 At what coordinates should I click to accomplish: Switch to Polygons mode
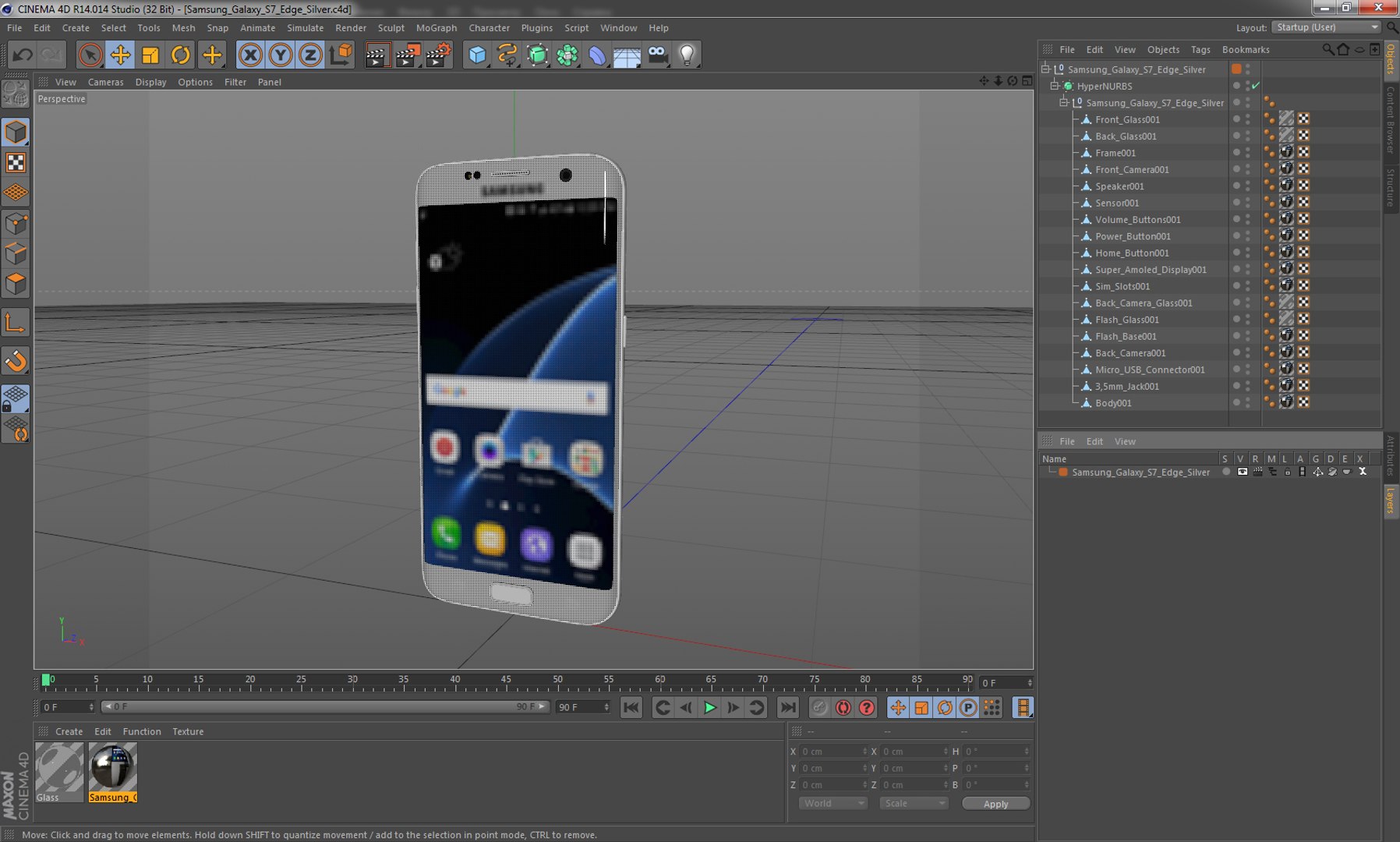[x=16, y=284]
